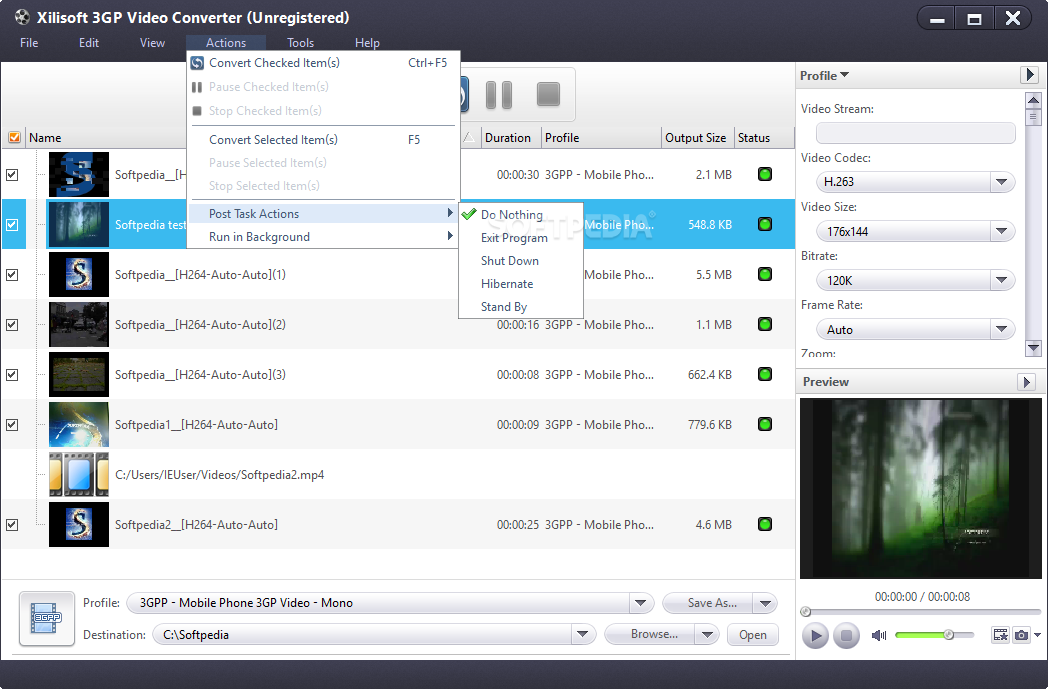Uncheck Softpedia2__[H264-Auto-Auto] checkbox
1048x689 pixels.
(12, 525)
